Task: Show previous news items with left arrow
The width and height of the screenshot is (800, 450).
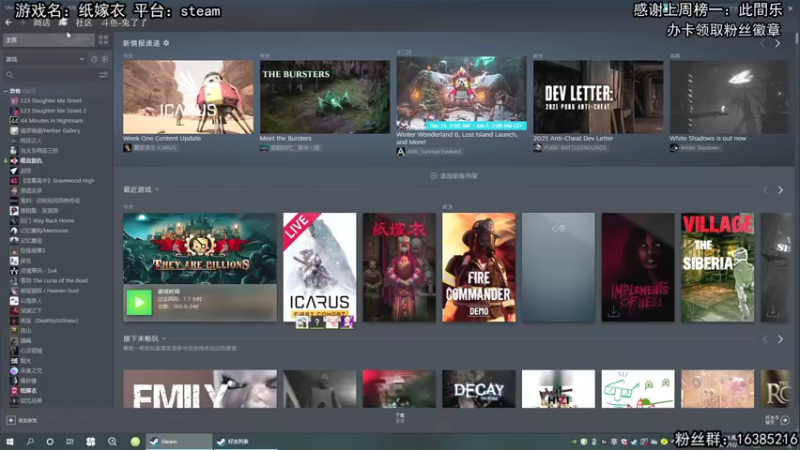Action: [762, 44]
